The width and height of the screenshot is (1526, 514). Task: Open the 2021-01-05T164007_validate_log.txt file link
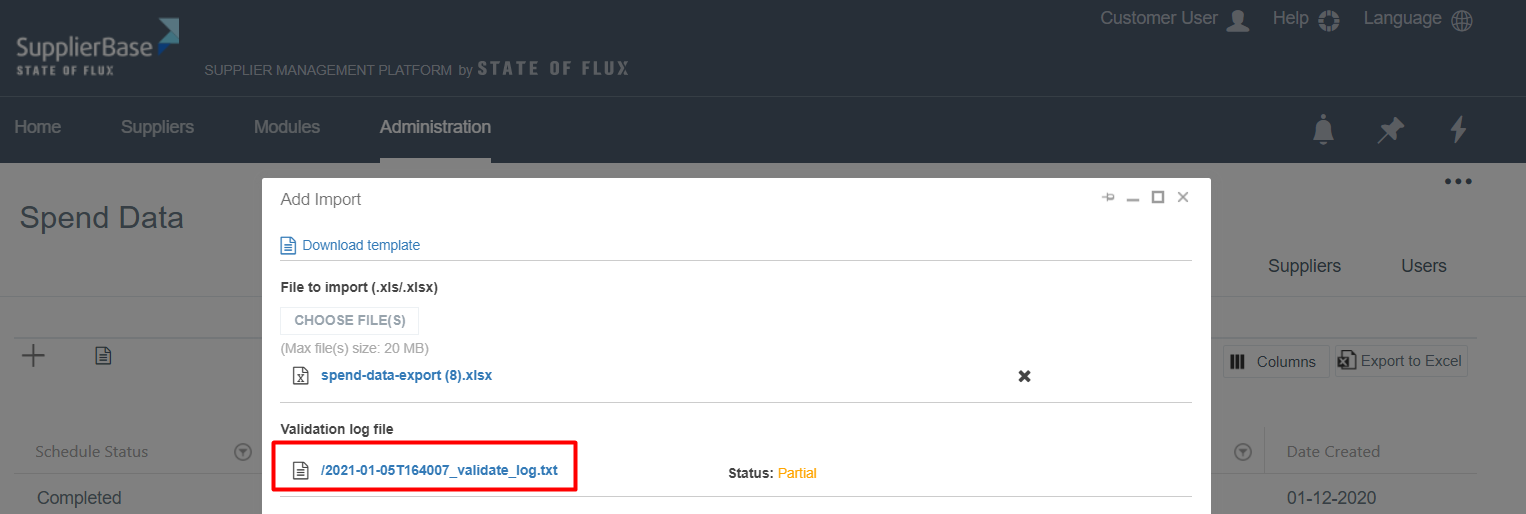pos(439,471)
